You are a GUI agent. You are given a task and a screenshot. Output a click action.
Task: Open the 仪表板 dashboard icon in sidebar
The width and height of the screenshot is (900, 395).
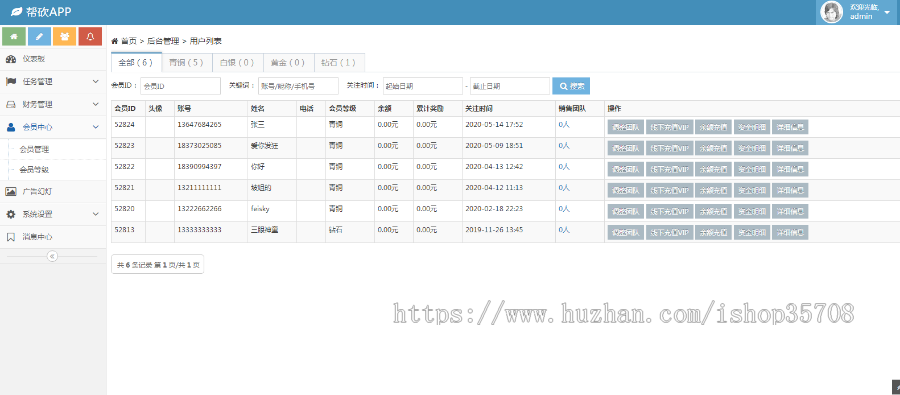point(10,59)
